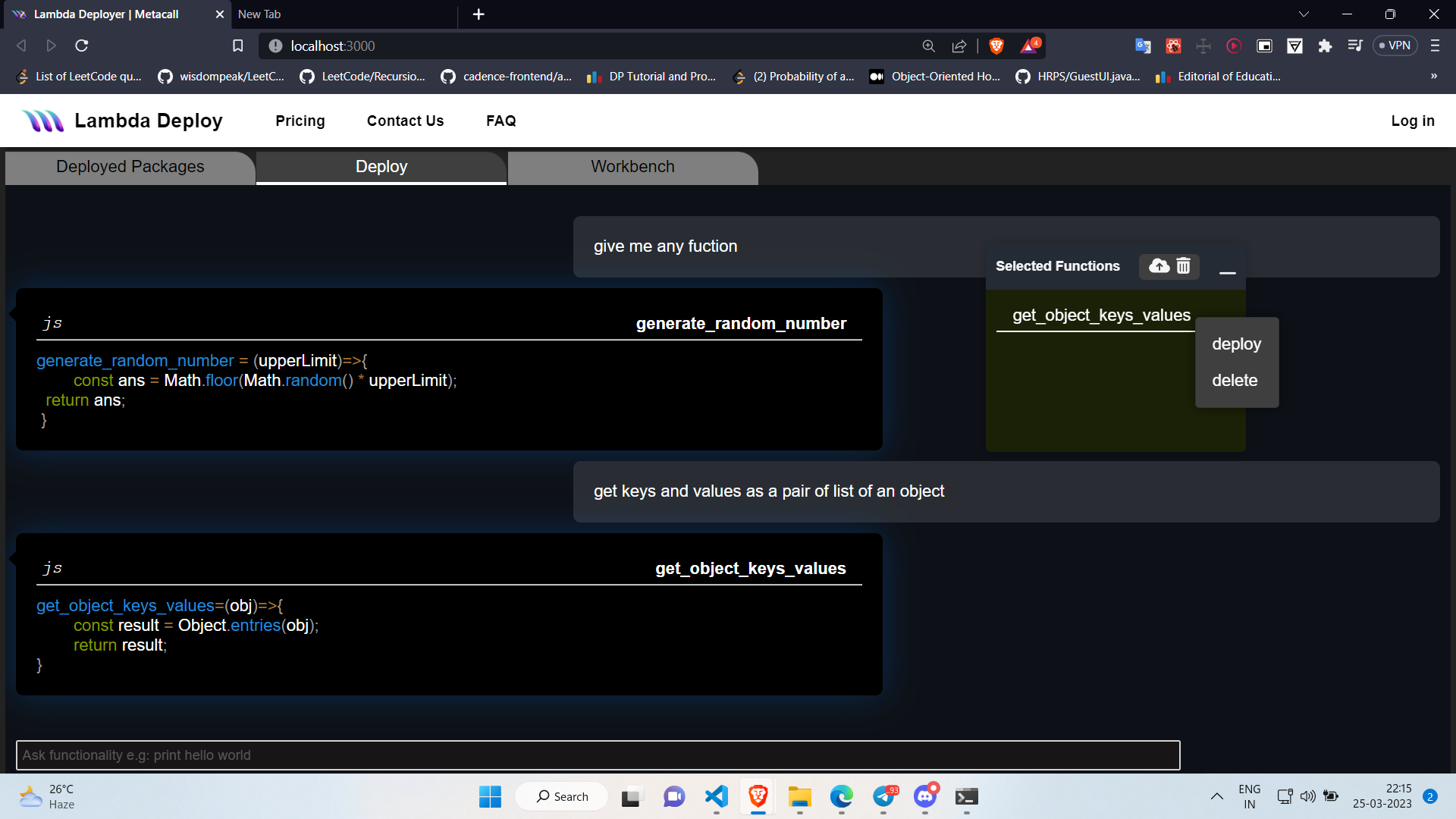This screenshot has height=819, width=1456.
Task: Click the bookmark star icon in address bar
Action: [x=238, y=45]
